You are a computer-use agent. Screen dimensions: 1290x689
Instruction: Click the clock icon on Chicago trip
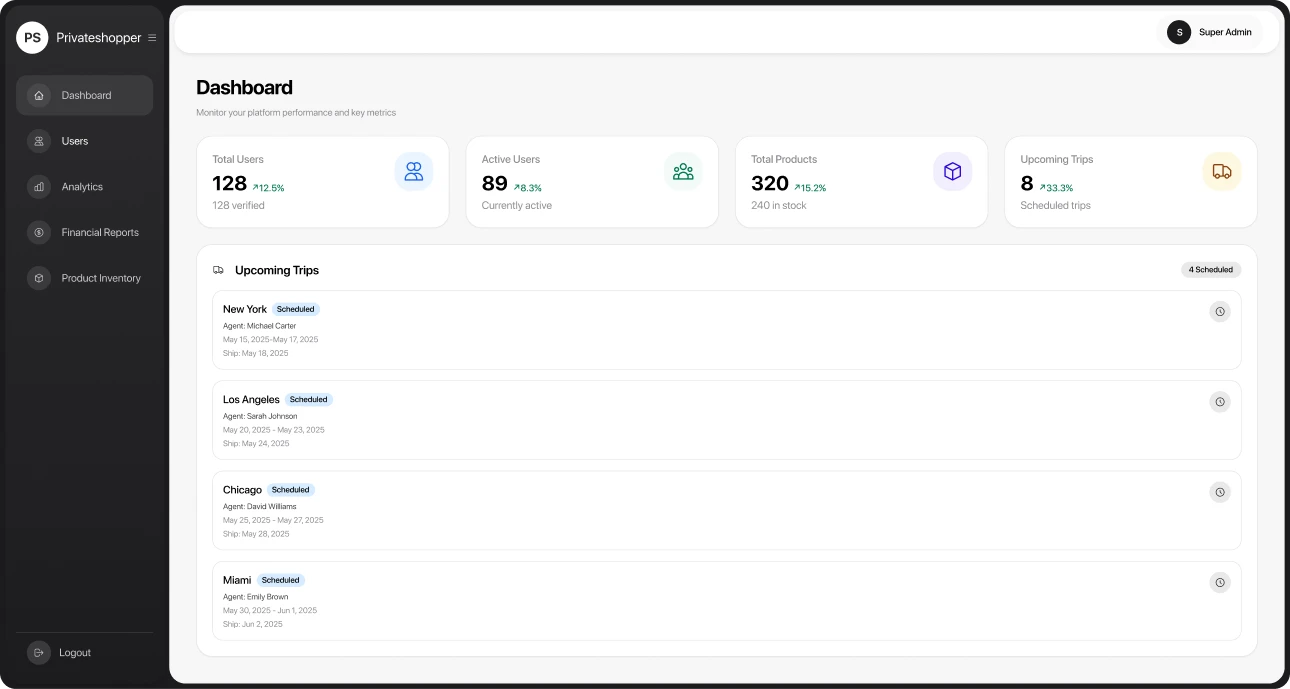coord(1220,492)
